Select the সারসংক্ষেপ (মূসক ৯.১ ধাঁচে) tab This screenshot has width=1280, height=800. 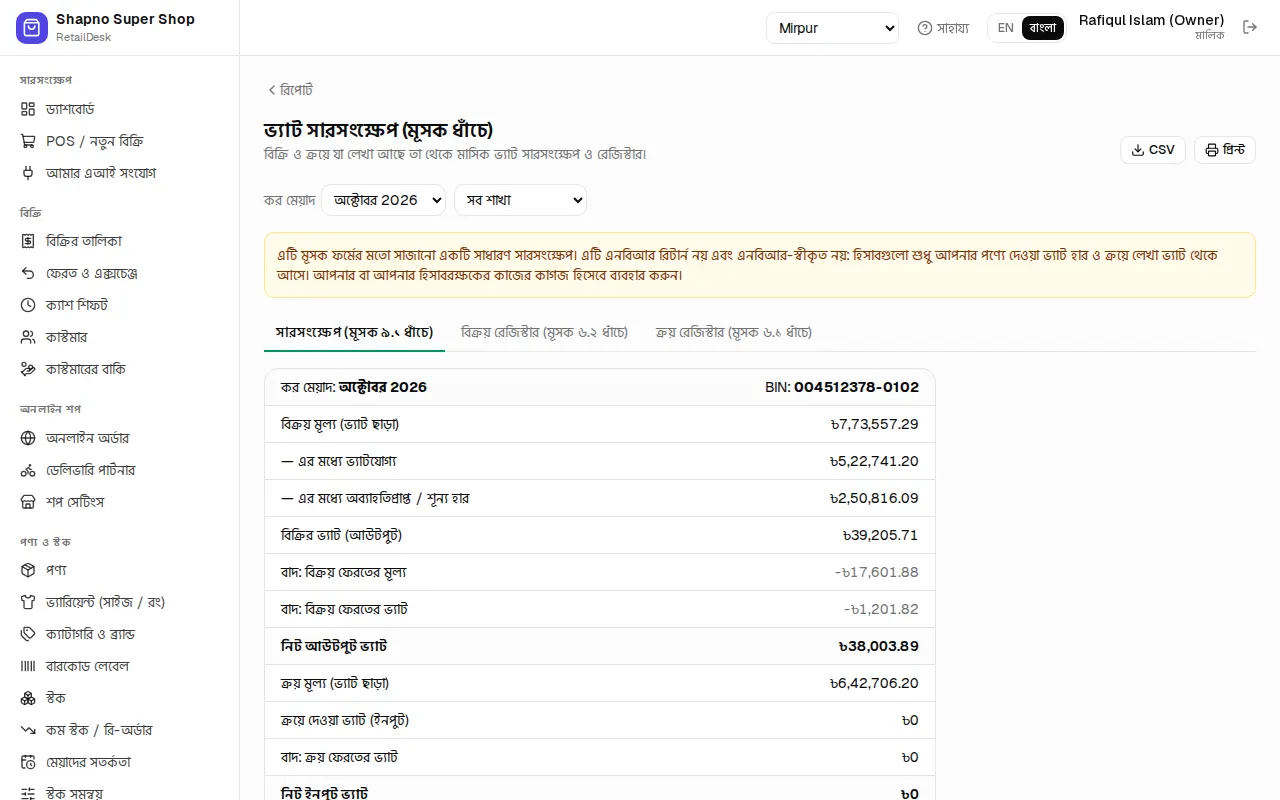354,332
